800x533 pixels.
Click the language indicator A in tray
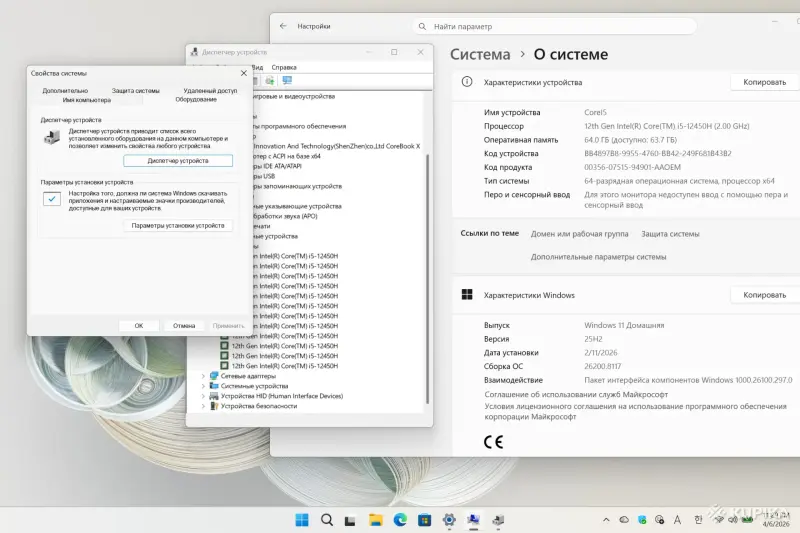677,520
